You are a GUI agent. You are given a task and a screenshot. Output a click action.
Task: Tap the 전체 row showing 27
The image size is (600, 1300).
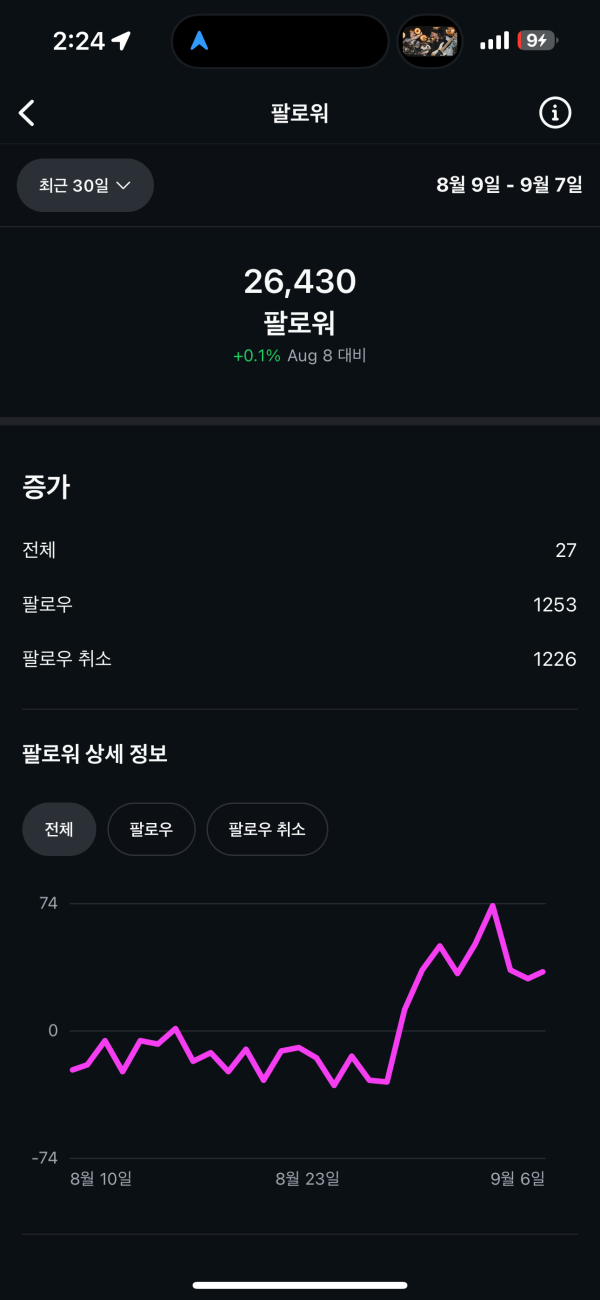pyautogui.click(x=300, y=550)
